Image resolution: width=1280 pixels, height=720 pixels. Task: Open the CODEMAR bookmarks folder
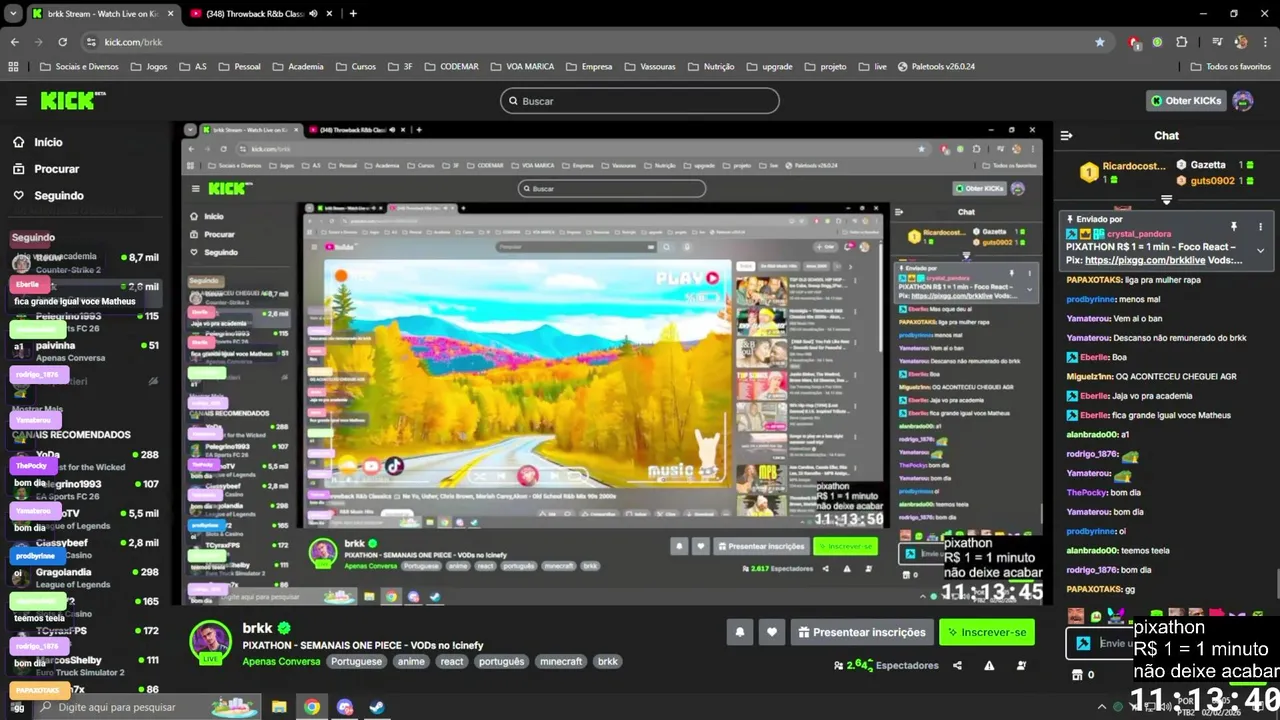pyautogui.click(x=450, y=67)
